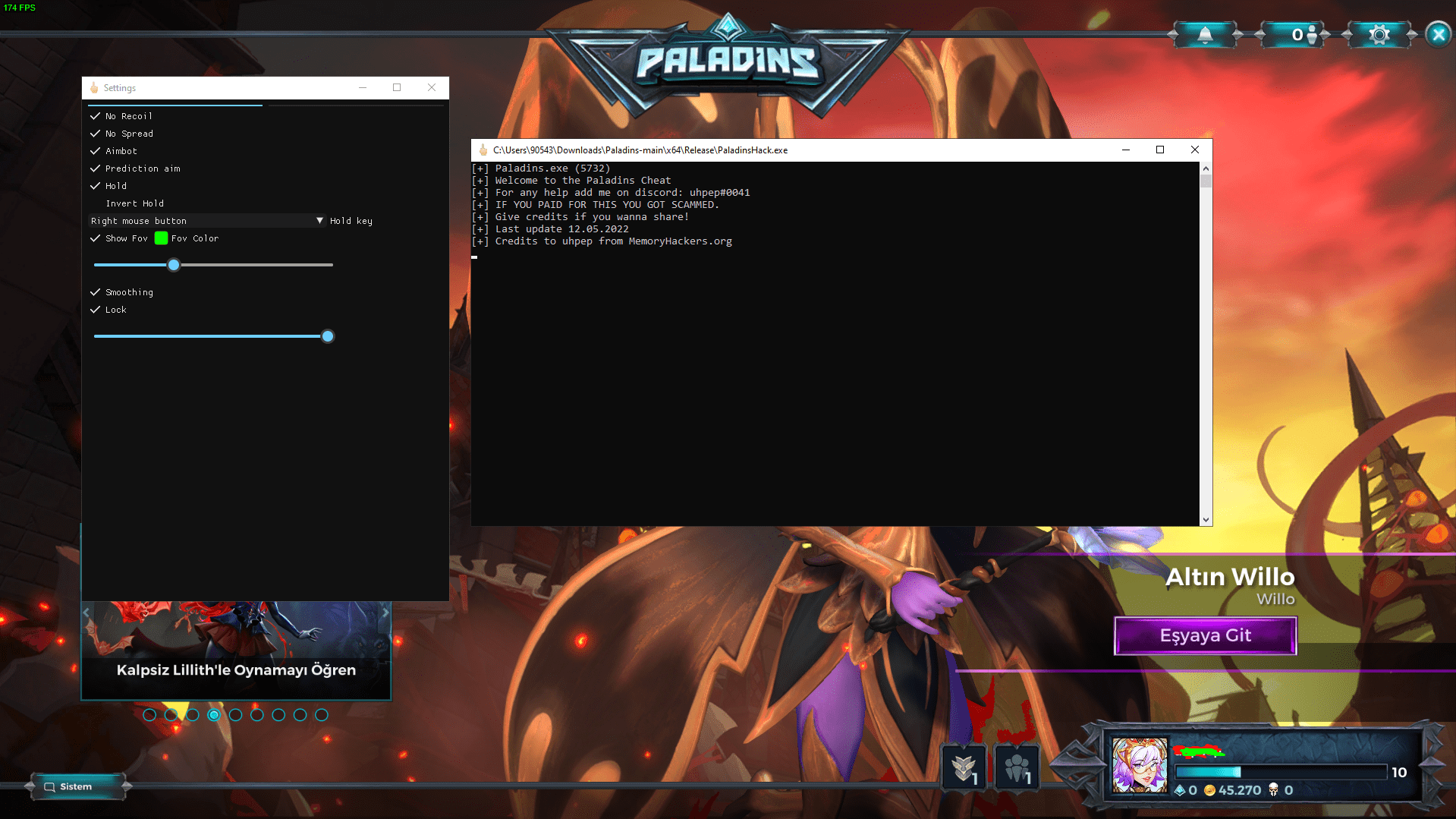
Task: Disable the Smoothing checkbox
Action: [96, 292]
